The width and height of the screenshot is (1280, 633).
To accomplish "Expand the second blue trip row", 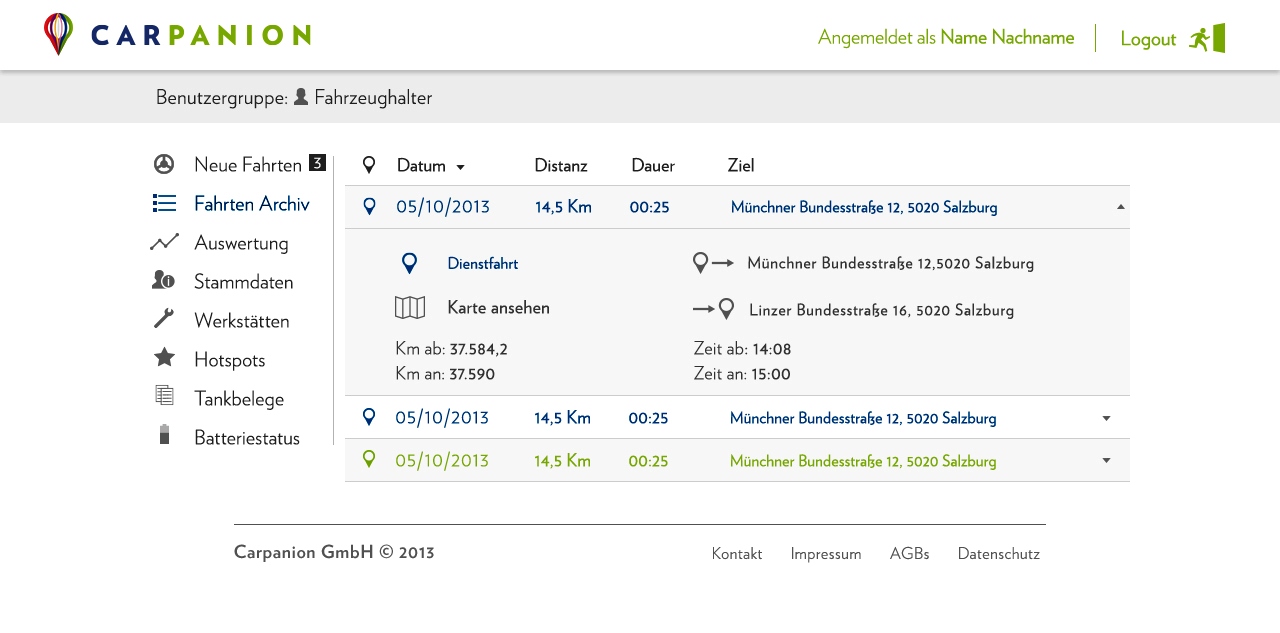I will coord(1106,418).
